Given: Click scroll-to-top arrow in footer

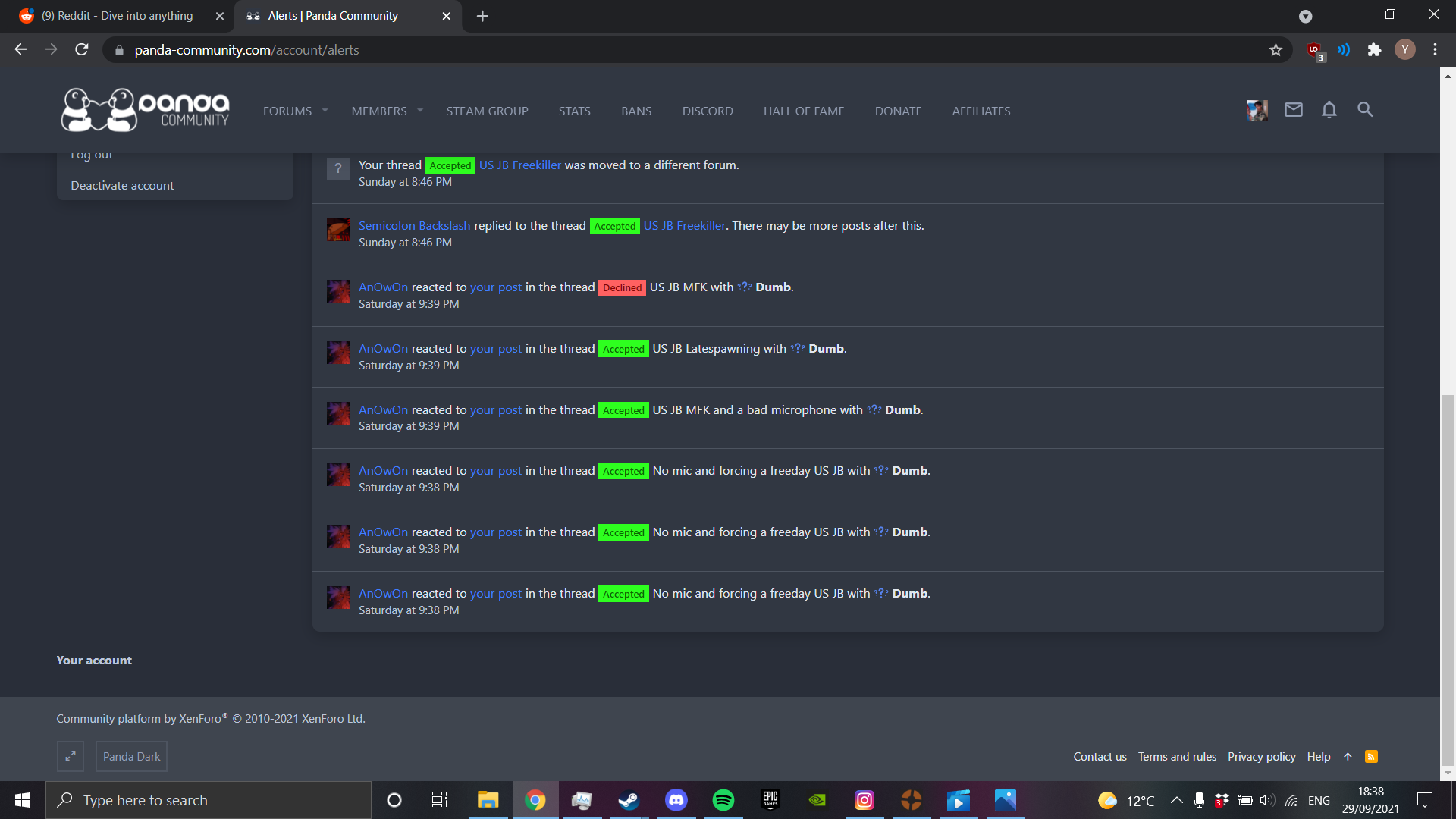Looking at the screenshot, I should (1348, 756).
